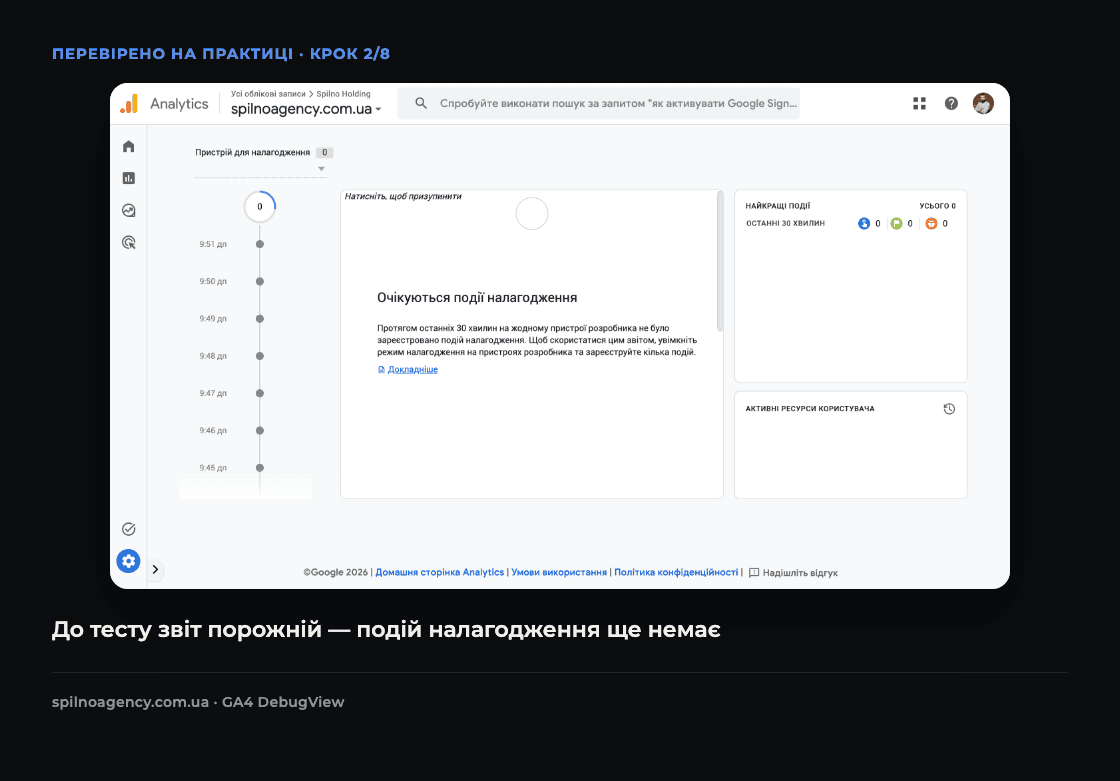
Task: Select the 9:46 дп timeline marker
Action: click(260, 430)
